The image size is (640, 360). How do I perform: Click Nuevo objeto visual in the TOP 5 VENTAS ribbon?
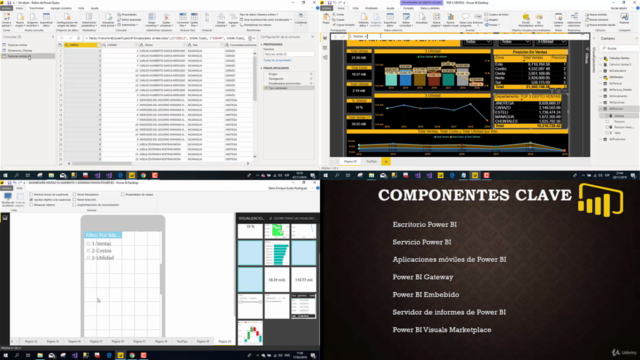coord(451,20)
